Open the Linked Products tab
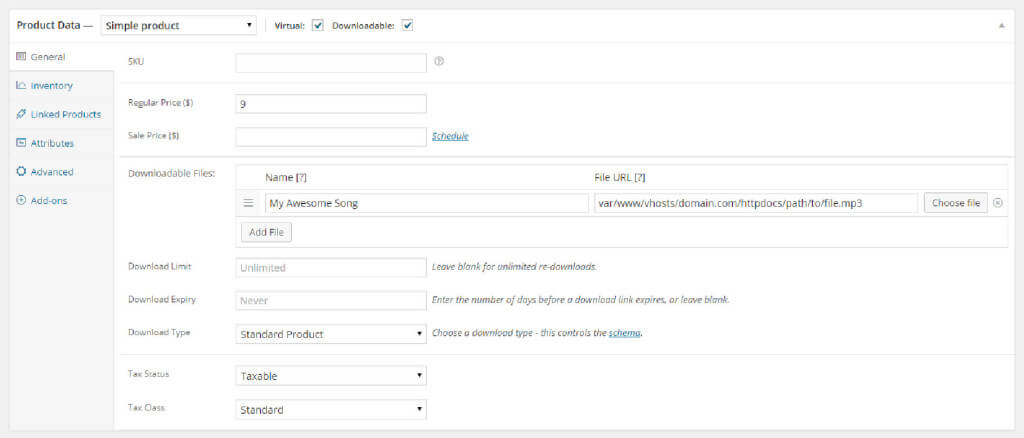The image size is (1024, 438). coord(62,114)
